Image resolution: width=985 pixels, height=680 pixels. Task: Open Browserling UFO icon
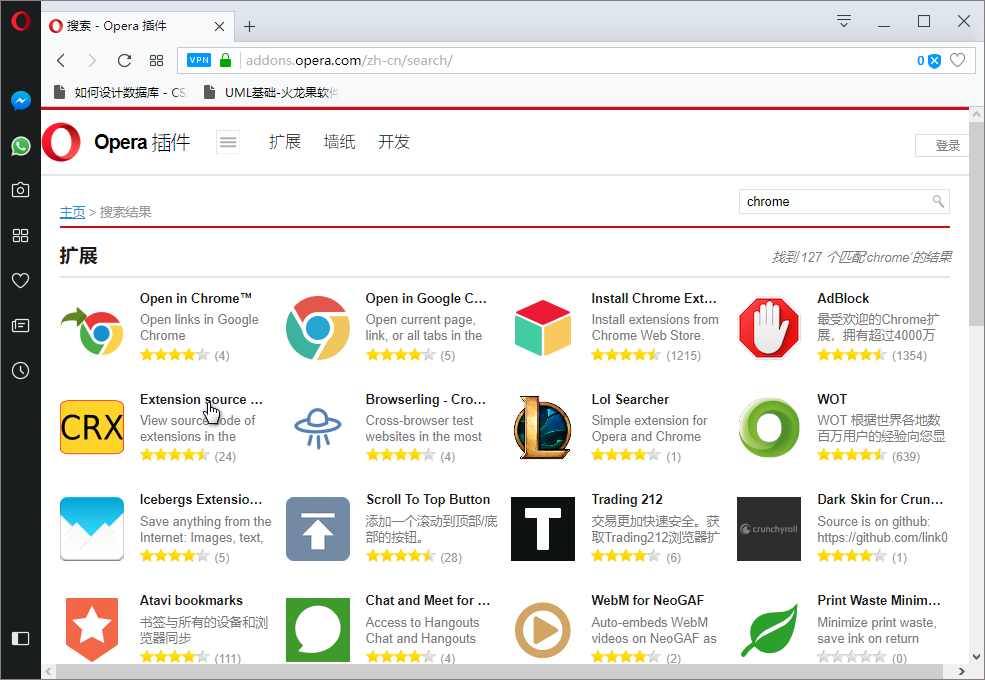(318, 427)
